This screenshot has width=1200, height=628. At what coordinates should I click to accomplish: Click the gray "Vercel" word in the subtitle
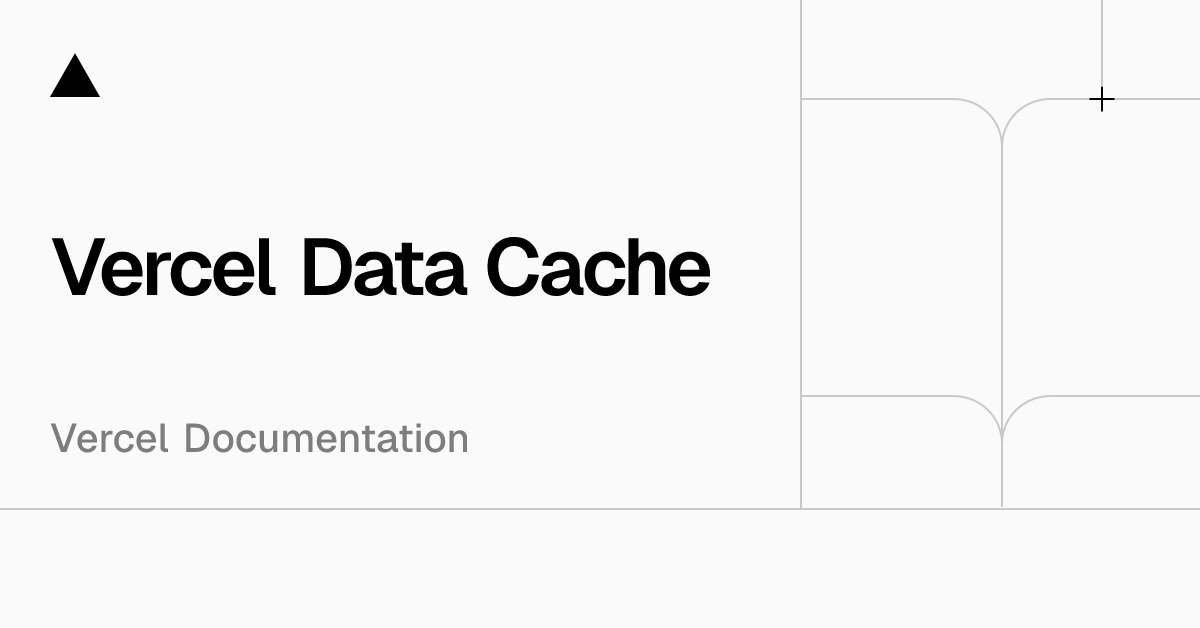click(x=110, y=439)
